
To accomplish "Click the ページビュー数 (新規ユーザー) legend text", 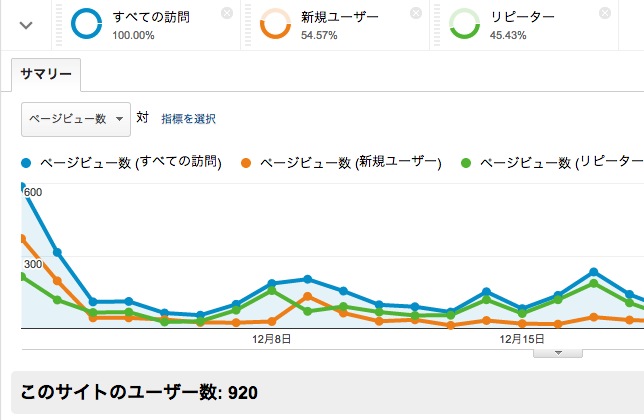I will tap(350, 162).
